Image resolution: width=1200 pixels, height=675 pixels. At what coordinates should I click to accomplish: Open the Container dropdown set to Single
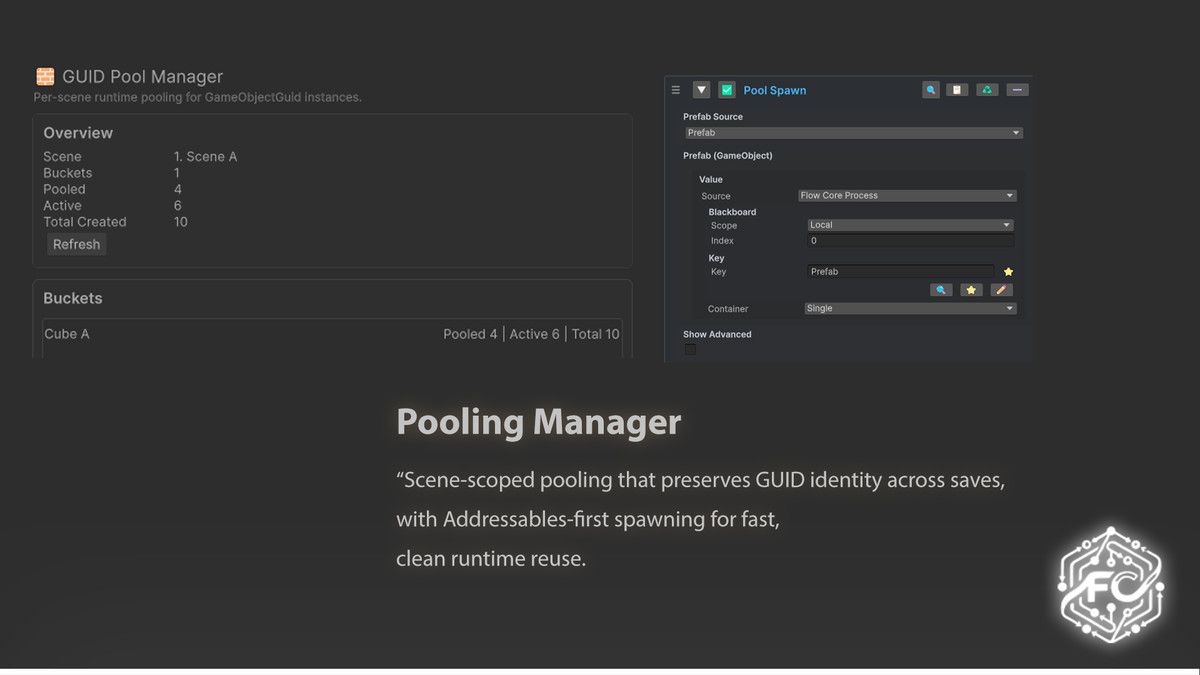(x=910, y=309)
